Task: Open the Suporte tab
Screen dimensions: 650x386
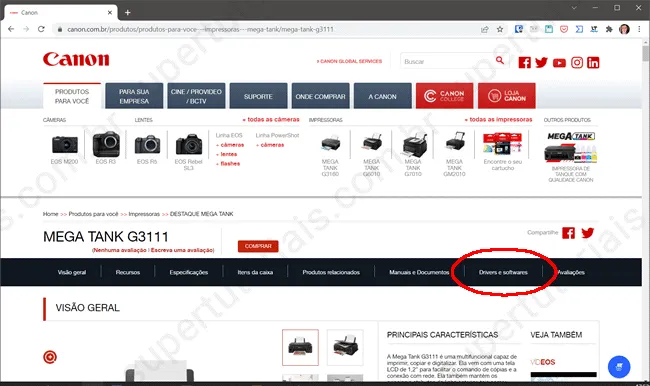Action: click(x=258, y=96)
